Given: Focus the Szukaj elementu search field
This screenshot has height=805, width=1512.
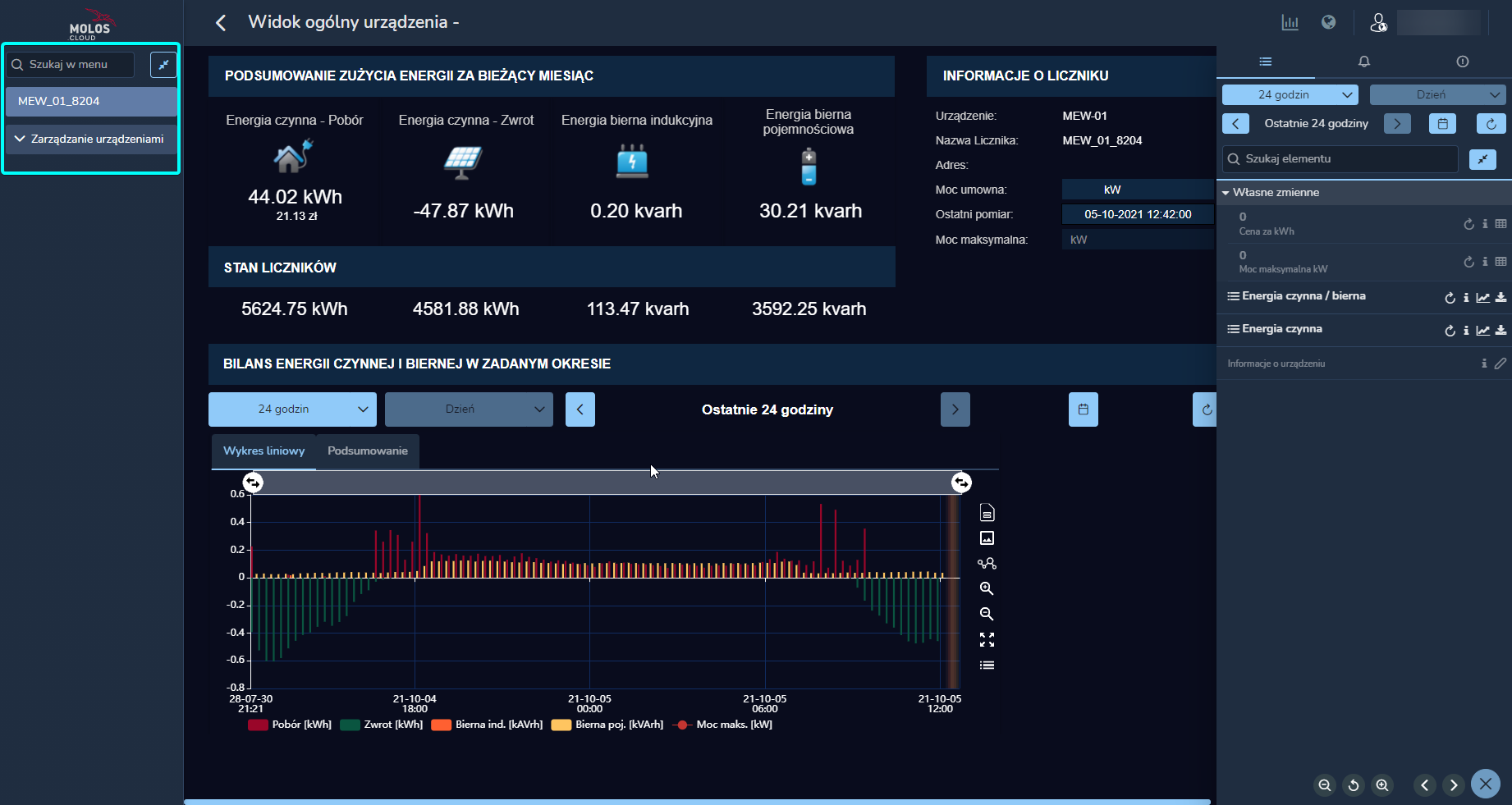Looking at the screenshot, I should pyautogui.click(x=1340, y=159).
